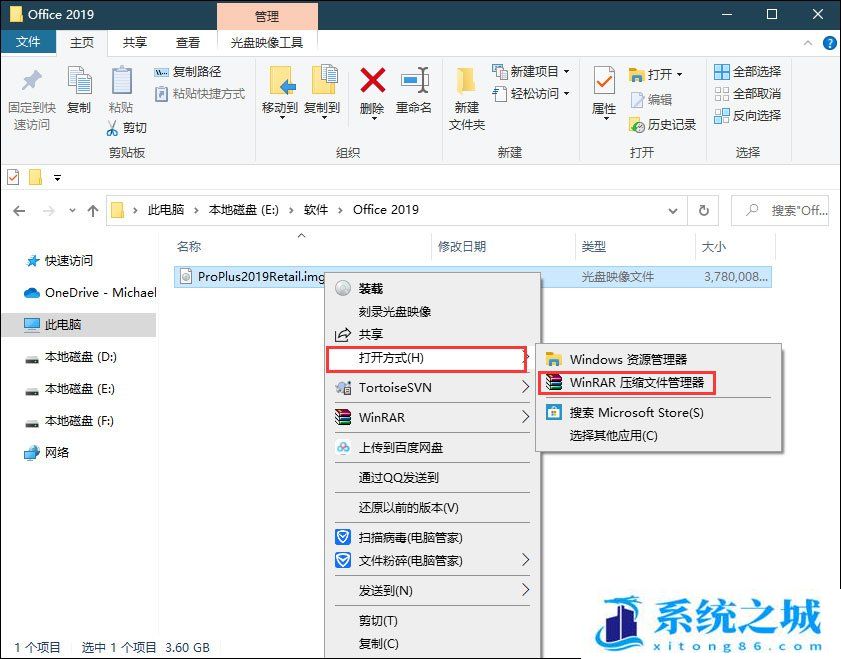Click quick access properties checkmark icon

[x=13, y=177]
